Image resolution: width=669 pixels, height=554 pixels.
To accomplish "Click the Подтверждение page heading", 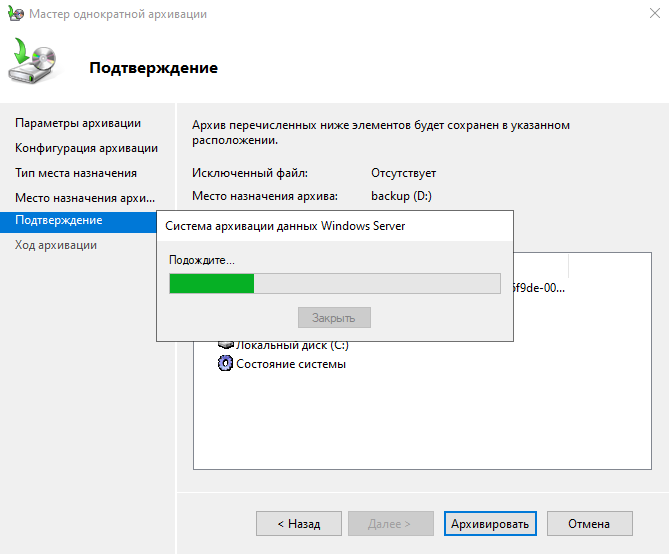I will (154, 68).
